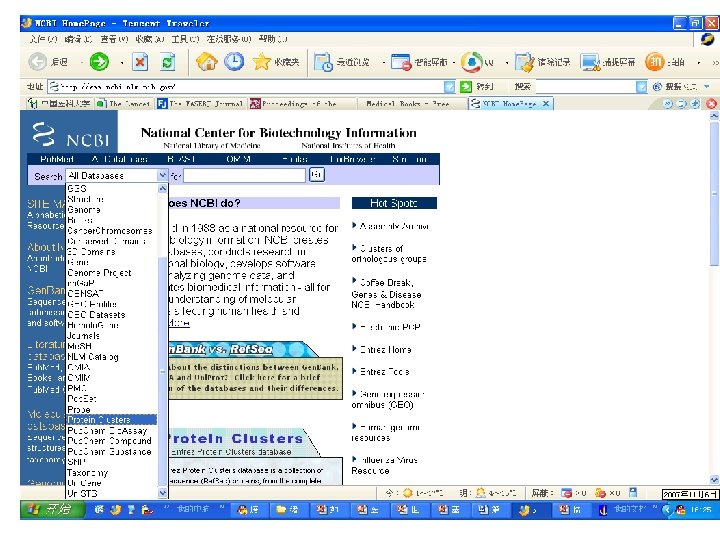The width and height of the screenshot is (720, 540).
Task: Expand the hidden toolbar items chevron
Action: 714,62
